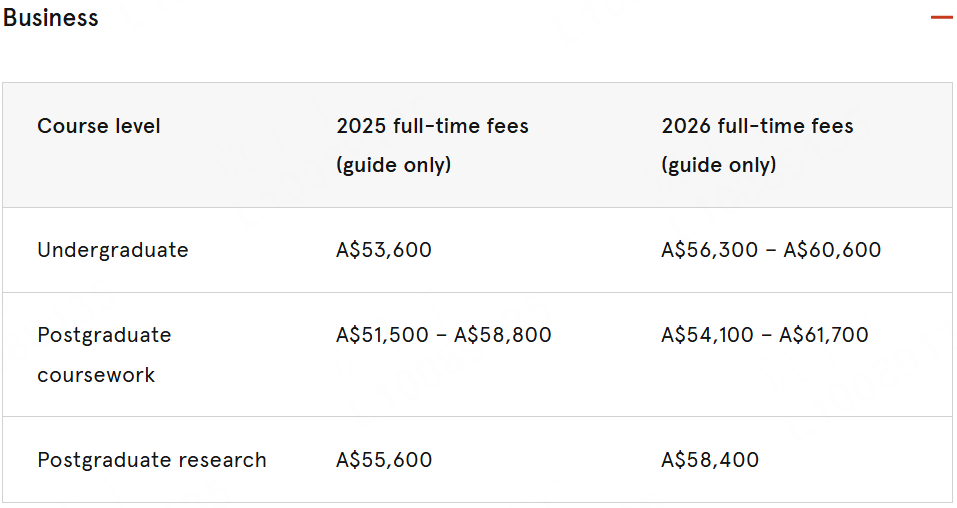Click Postgraduate coursework 2025 fee A$51,500 – A$58,800
Viewport: 957px width, 508px height.
click(x=444, y=335)
